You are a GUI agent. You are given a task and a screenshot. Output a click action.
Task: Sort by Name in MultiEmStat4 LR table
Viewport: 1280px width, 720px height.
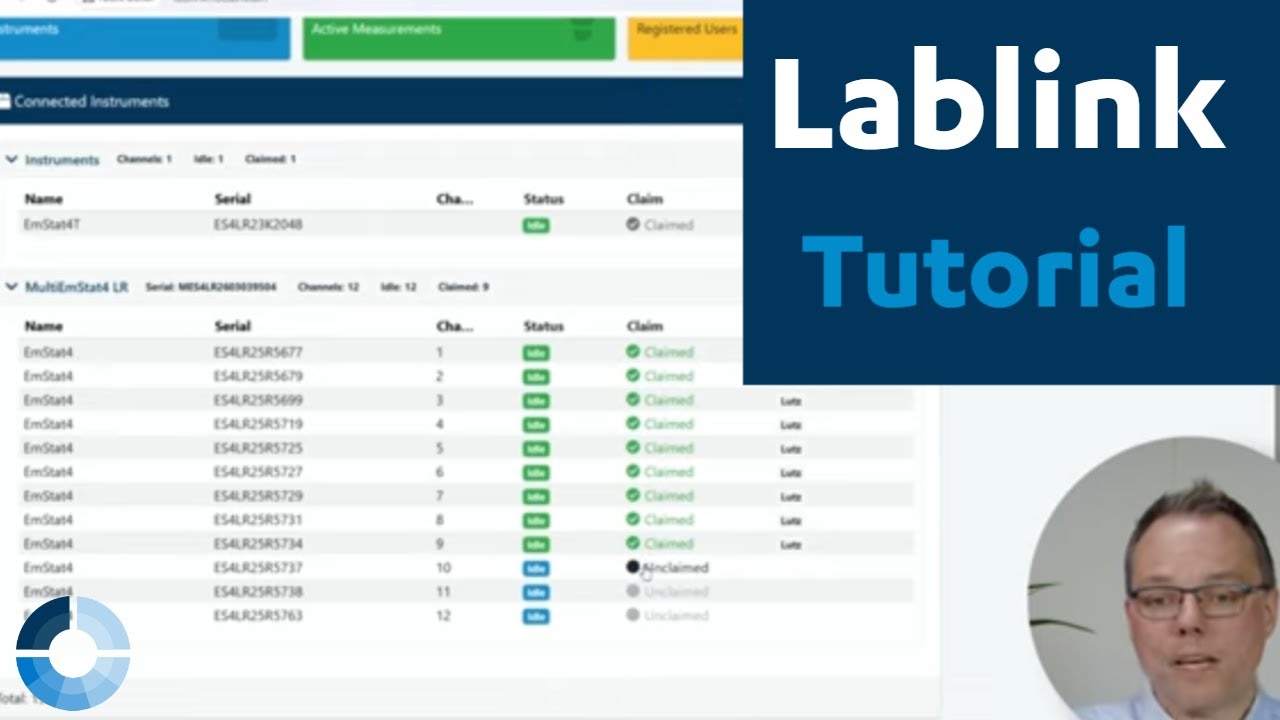44,326
